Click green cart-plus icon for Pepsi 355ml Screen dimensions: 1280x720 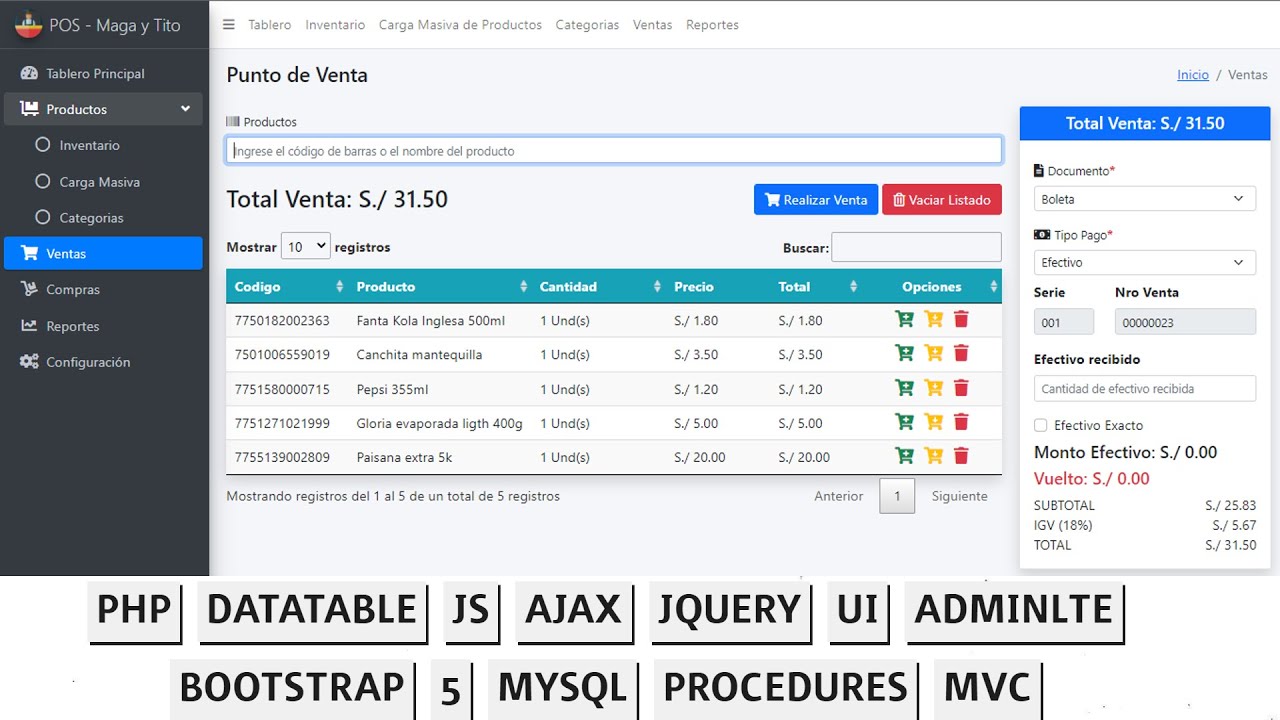point(904,388)
